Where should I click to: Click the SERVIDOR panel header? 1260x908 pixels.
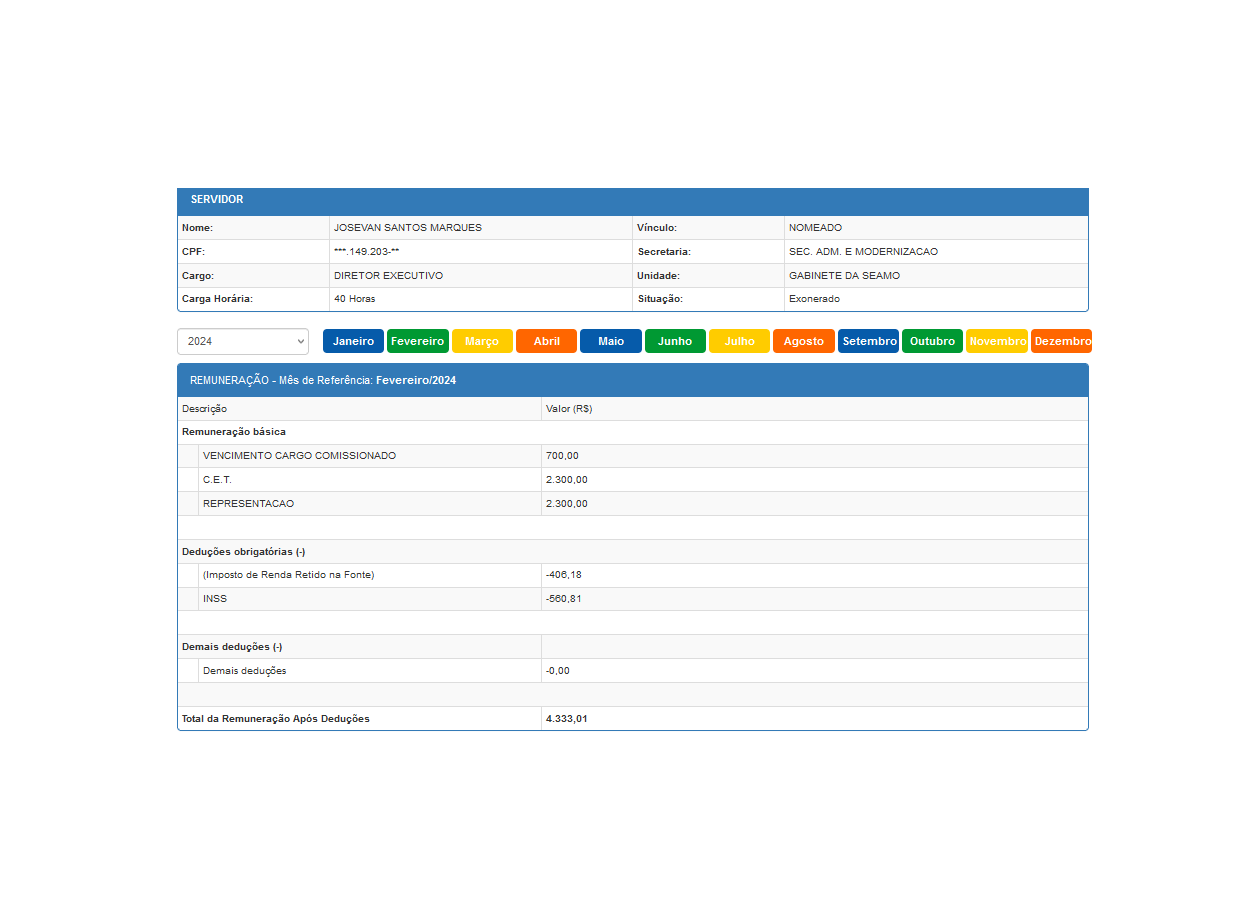click(632, 200)
